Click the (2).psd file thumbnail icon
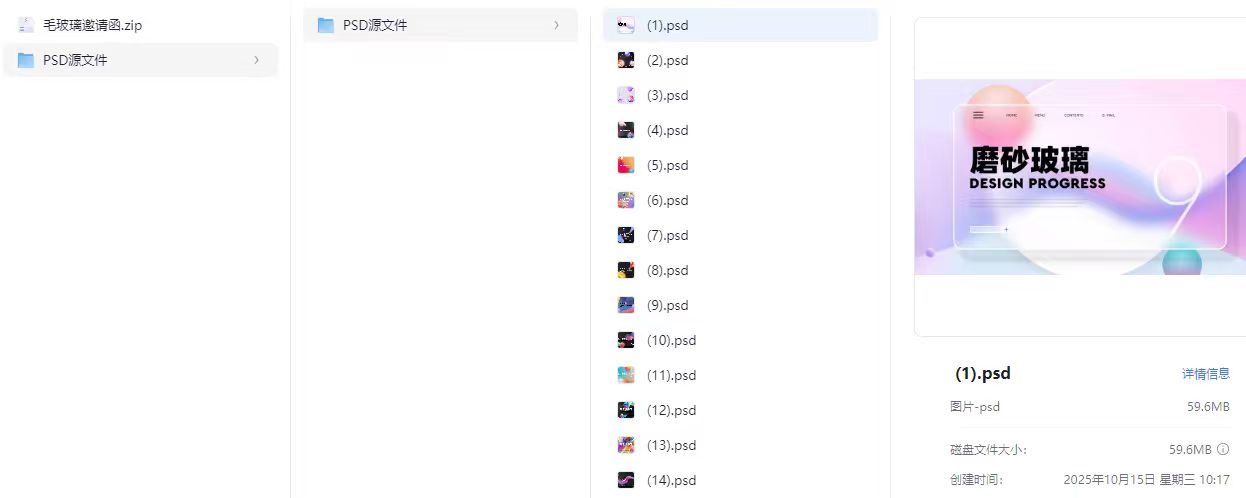The height and width of the screenshot is (498, 1246). (626, 60)
